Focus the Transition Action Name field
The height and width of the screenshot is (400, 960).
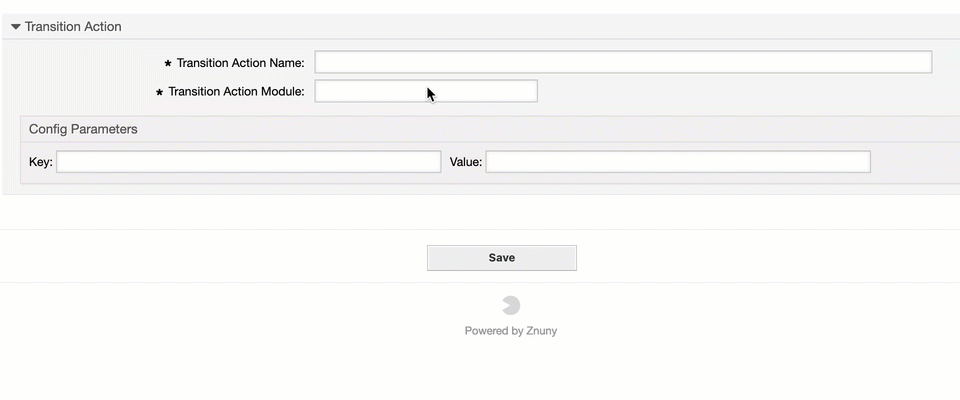(623, 62)
